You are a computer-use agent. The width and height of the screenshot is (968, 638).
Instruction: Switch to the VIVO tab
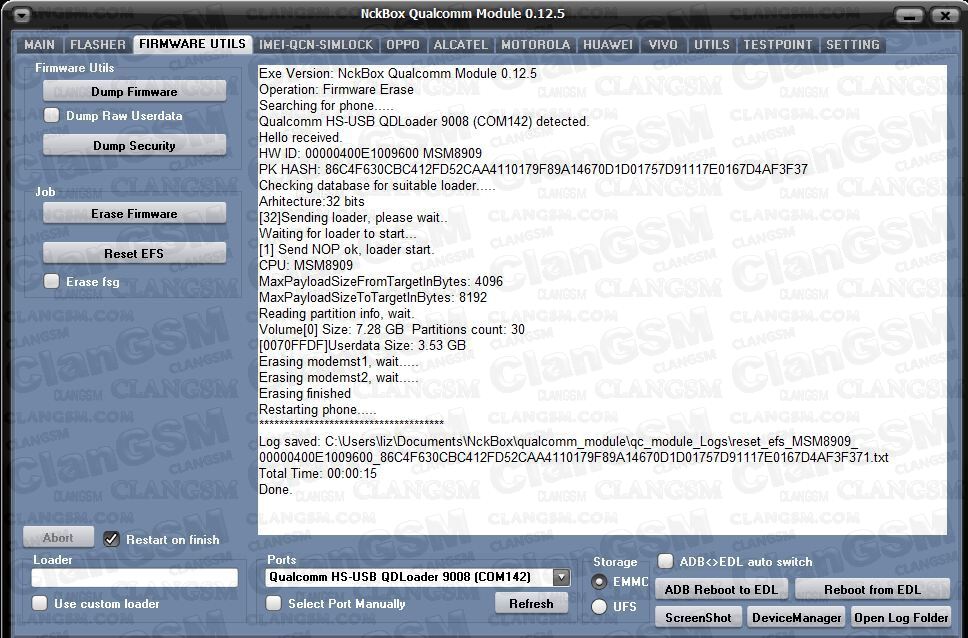pyautogui.click(x=663, y=45)
